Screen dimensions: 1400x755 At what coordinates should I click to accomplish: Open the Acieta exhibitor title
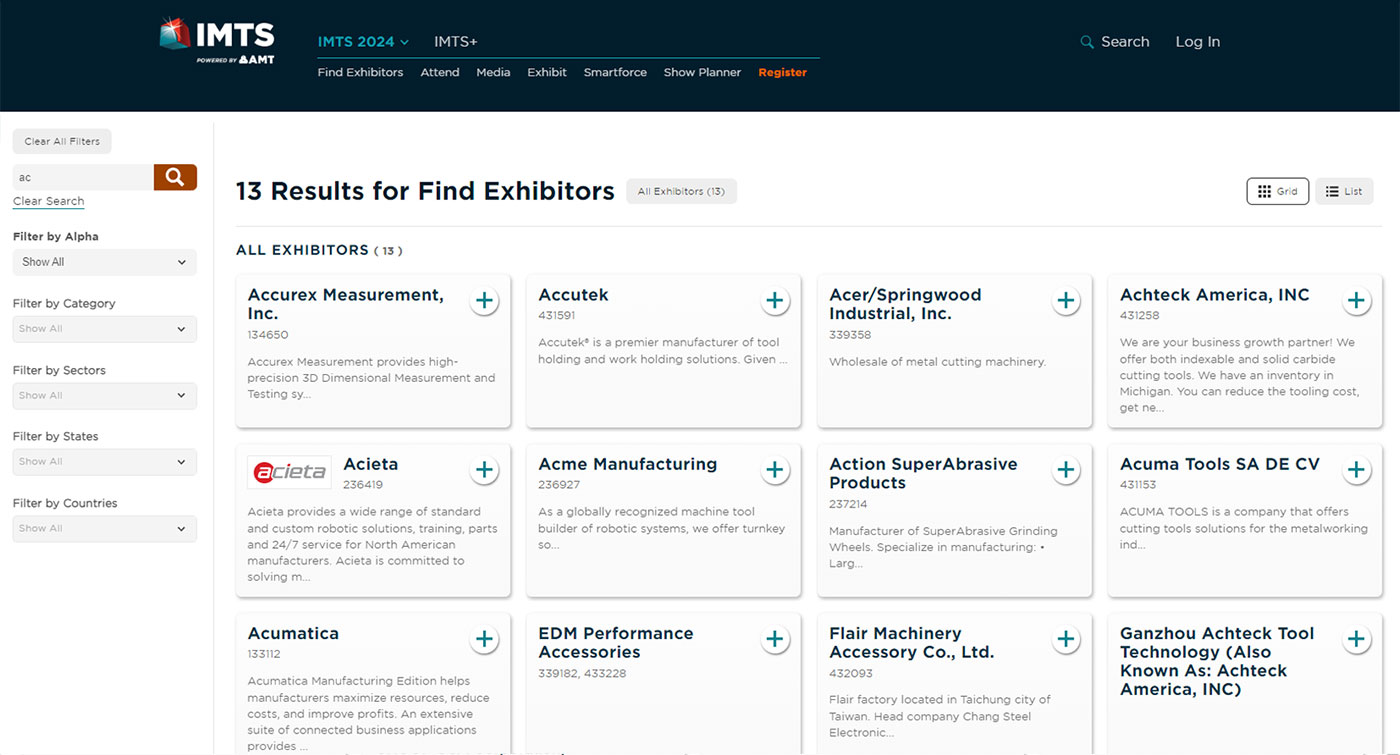tap(370, 464)
